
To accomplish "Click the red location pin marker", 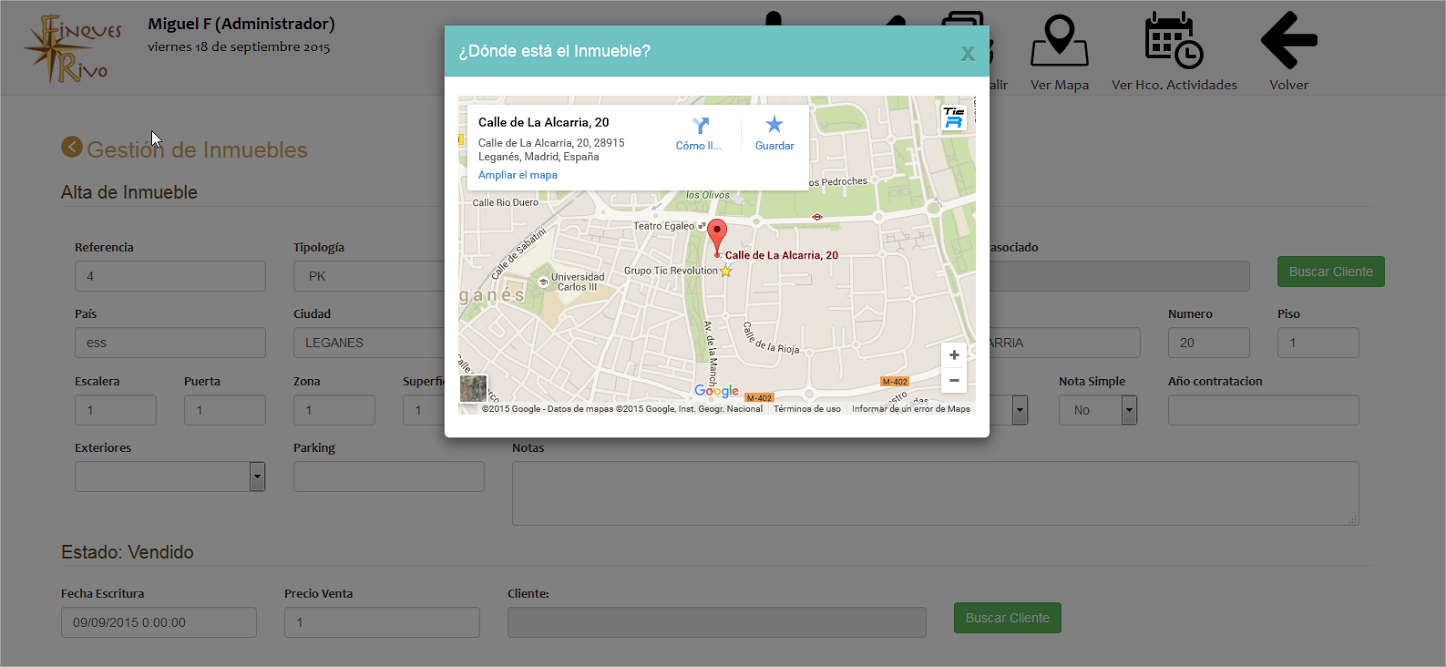I will (x=717, y=236).
